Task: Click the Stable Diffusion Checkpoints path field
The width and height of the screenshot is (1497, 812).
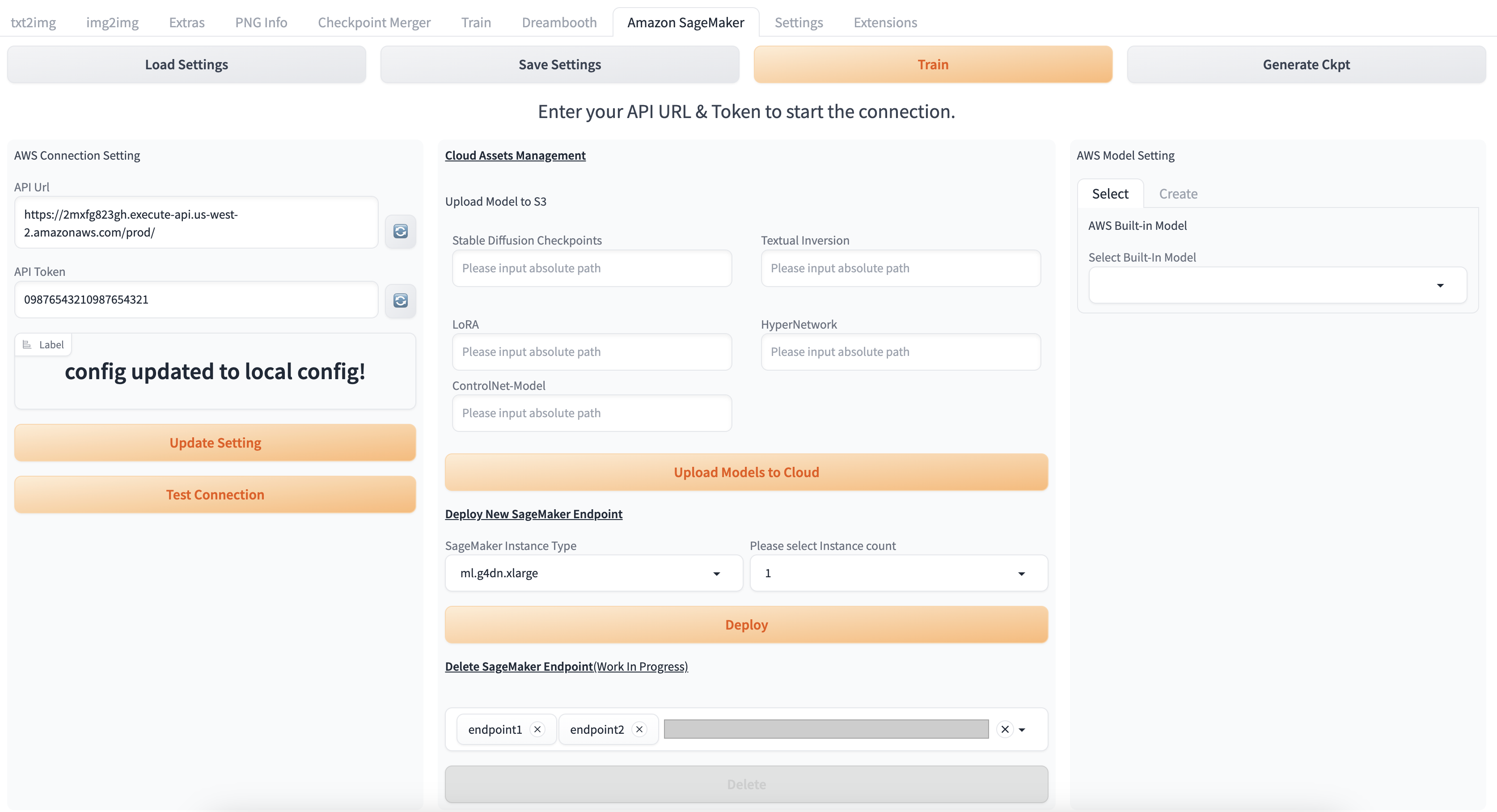Action: click(592, 268)
